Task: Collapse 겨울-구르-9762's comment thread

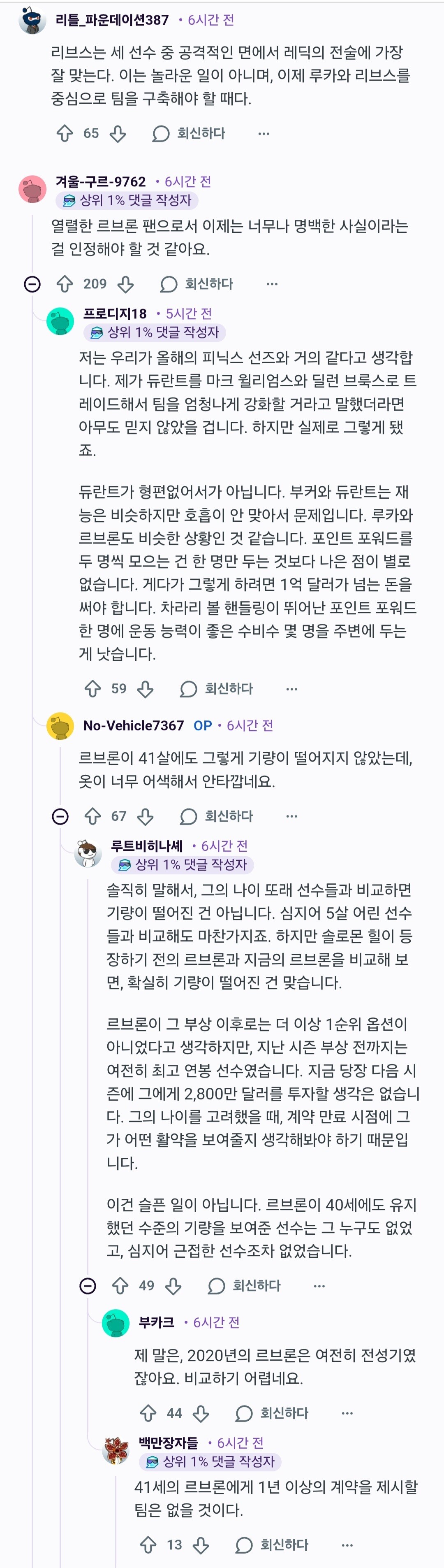Action: 32,283
